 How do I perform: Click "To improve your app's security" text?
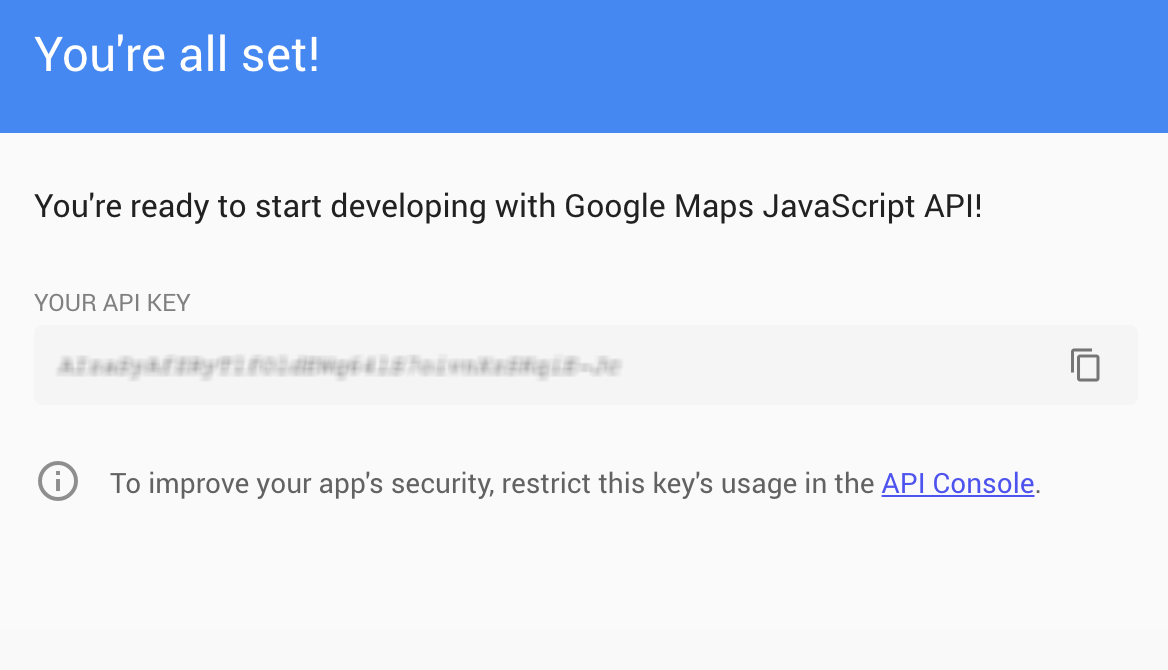pyautogui.click(x=300, y=484)
